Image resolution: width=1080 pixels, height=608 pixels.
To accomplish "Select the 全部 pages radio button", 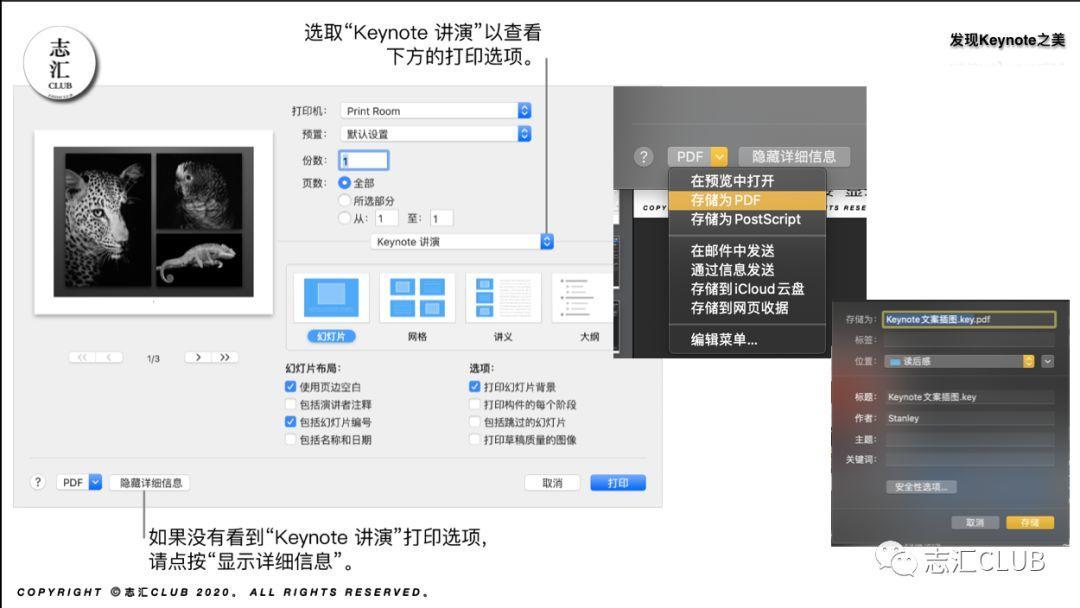I will coord(344,182).
